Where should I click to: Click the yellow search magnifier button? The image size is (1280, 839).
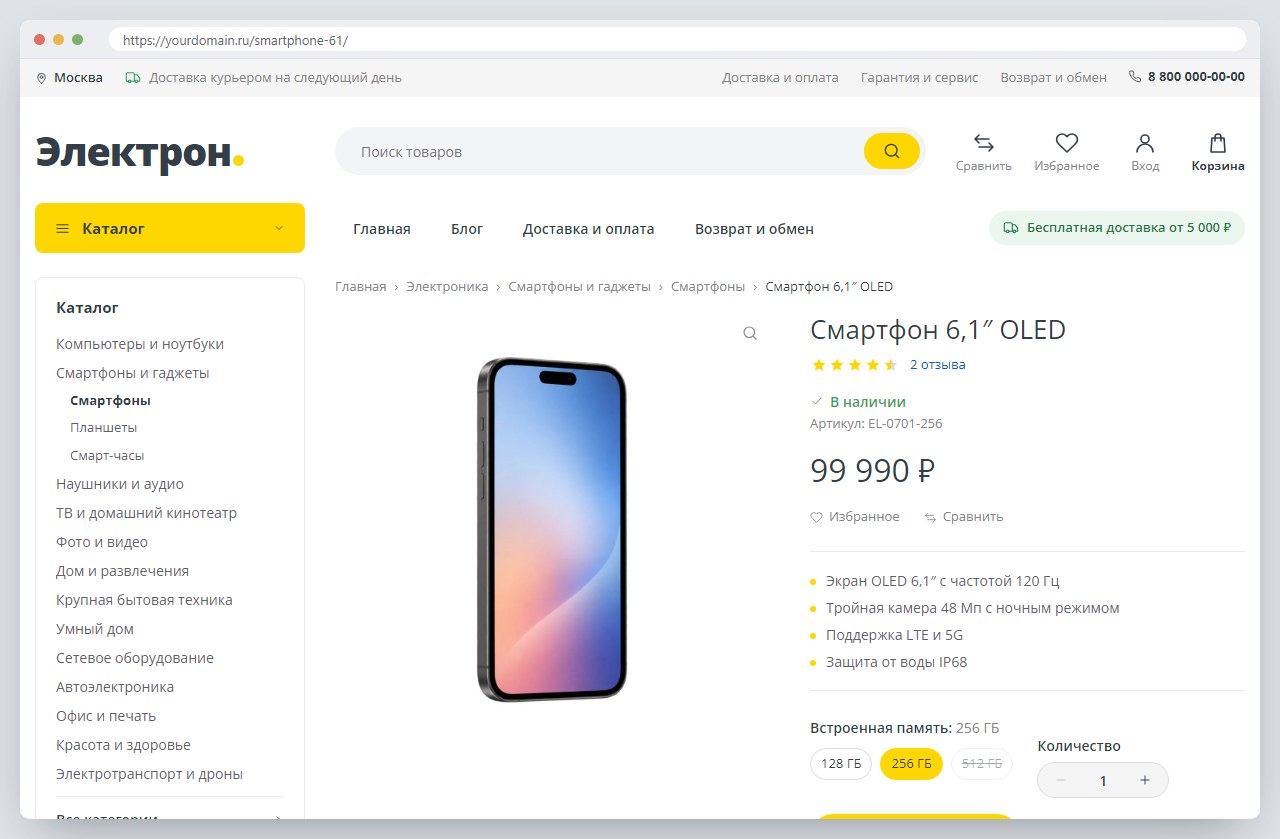pyautogui.click(x=891, y=151)
